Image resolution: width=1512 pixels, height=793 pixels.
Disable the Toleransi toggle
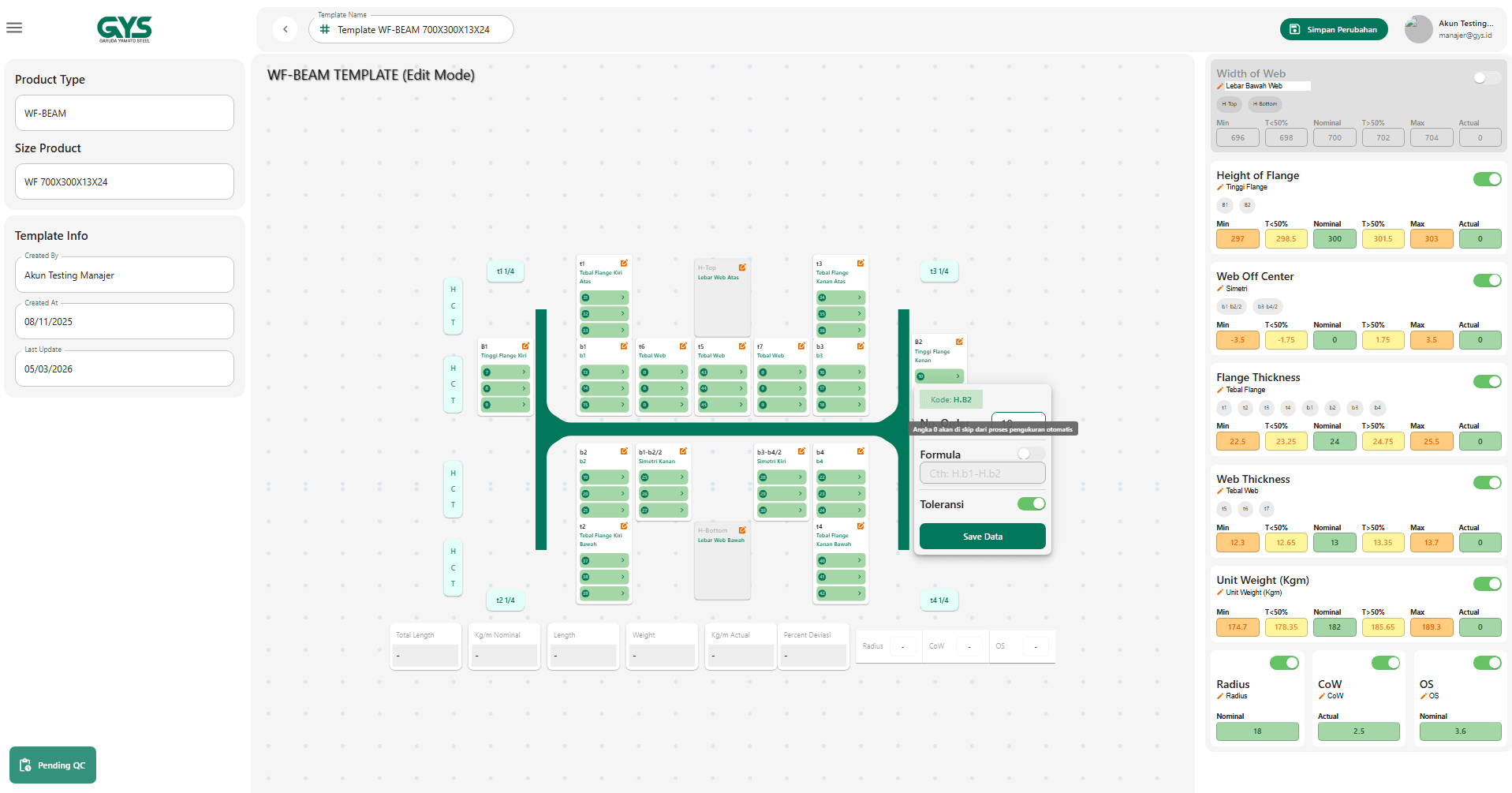[1031, 504]
